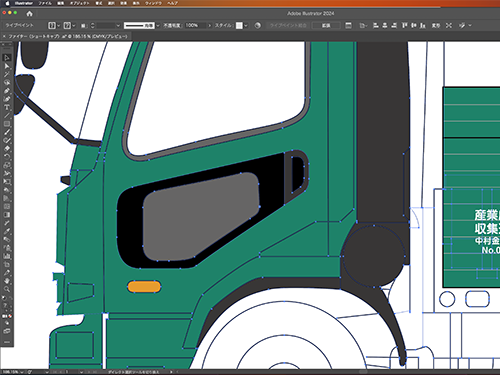Click the fill color swatch in control bar

point(52,25)
